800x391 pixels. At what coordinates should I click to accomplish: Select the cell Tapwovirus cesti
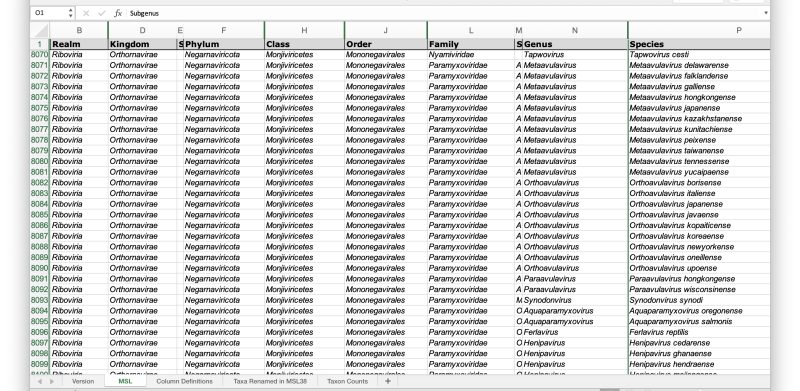[x=699, y=55]
